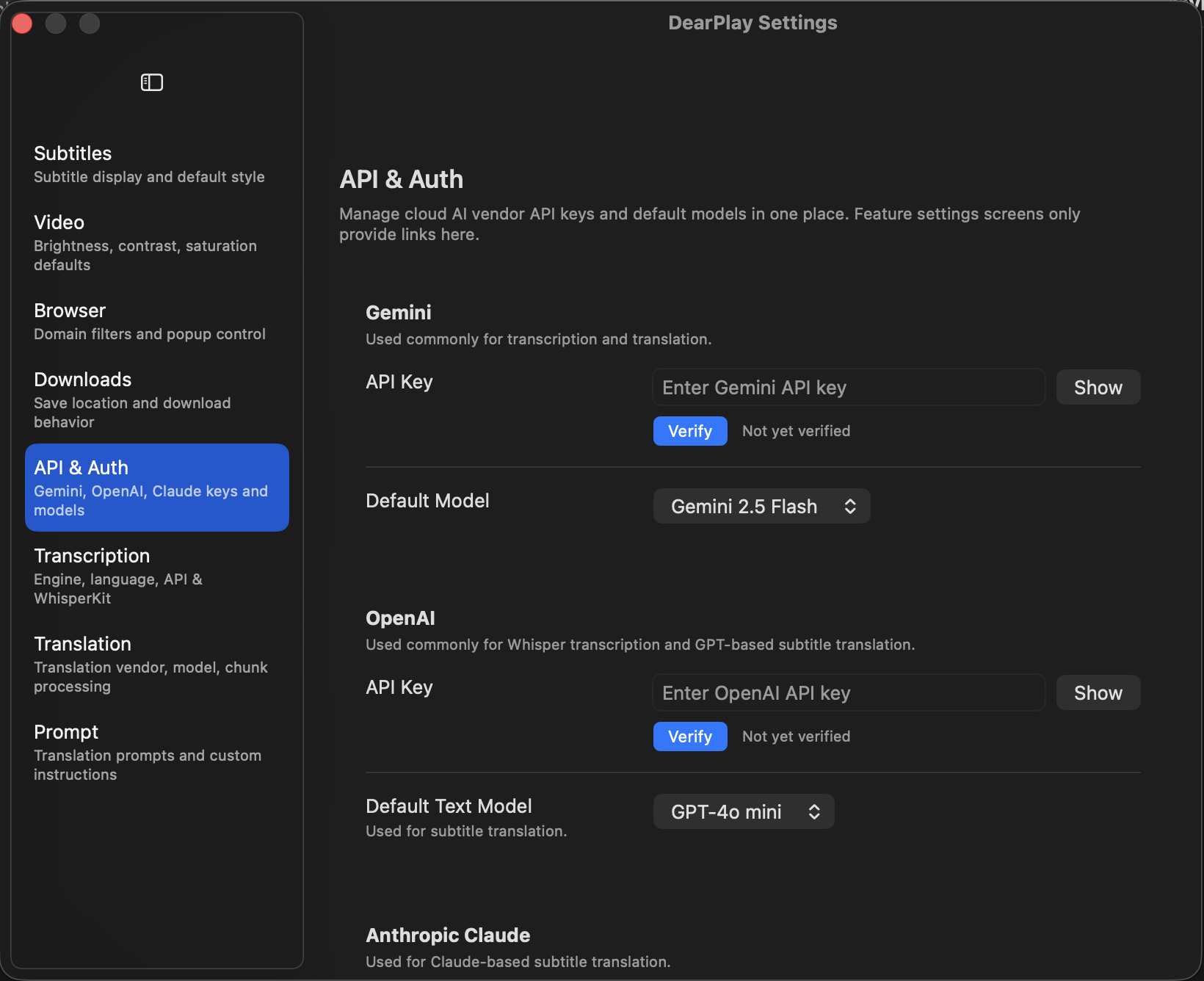The image size is (1204, 981).
Task: Click the Gemini 'Not yet verified' status
Action: coord(797,431)
